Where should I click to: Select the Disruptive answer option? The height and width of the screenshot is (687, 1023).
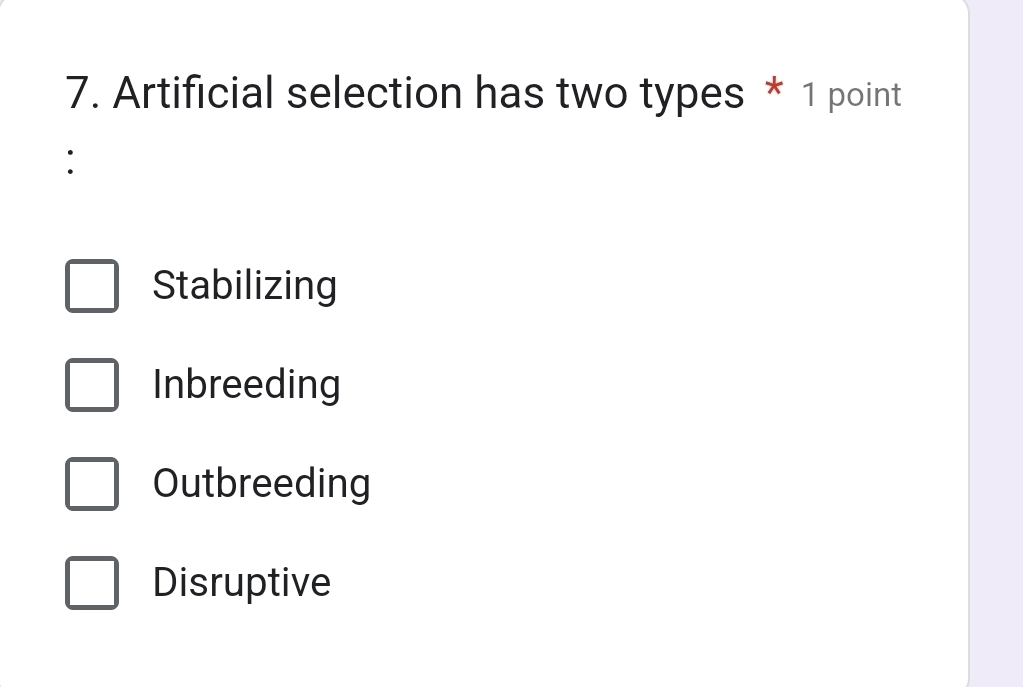click(x=92, y=583)
